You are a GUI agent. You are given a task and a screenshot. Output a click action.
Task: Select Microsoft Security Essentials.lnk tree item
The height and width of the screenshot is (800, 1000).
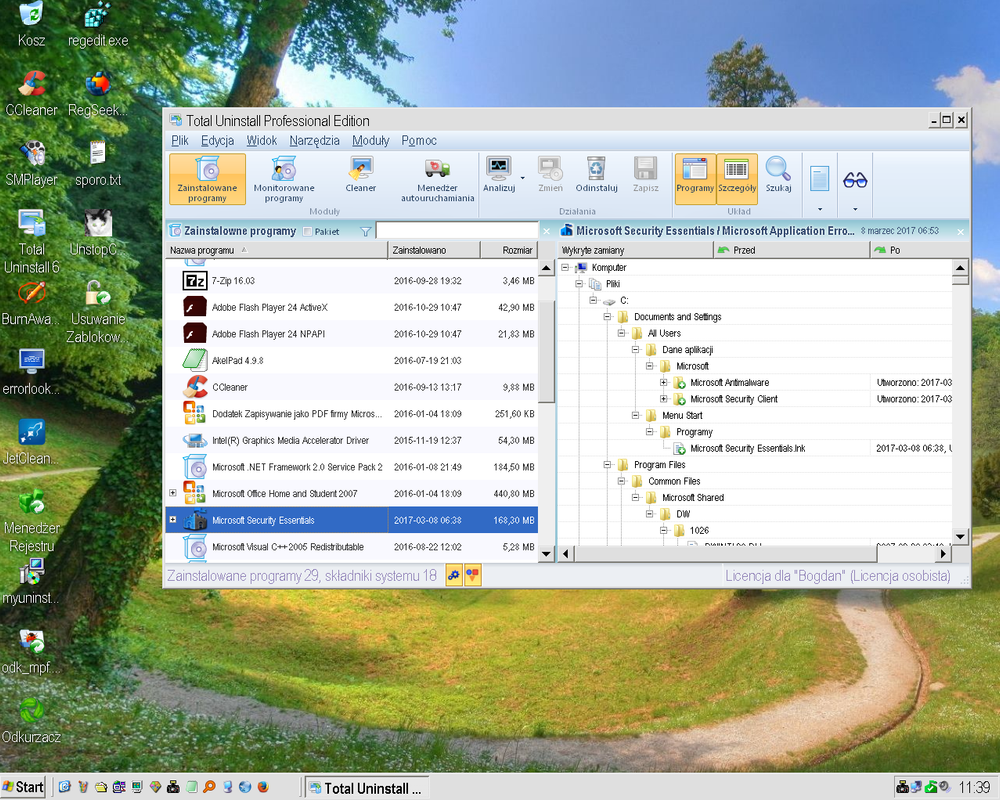point(747,448)
